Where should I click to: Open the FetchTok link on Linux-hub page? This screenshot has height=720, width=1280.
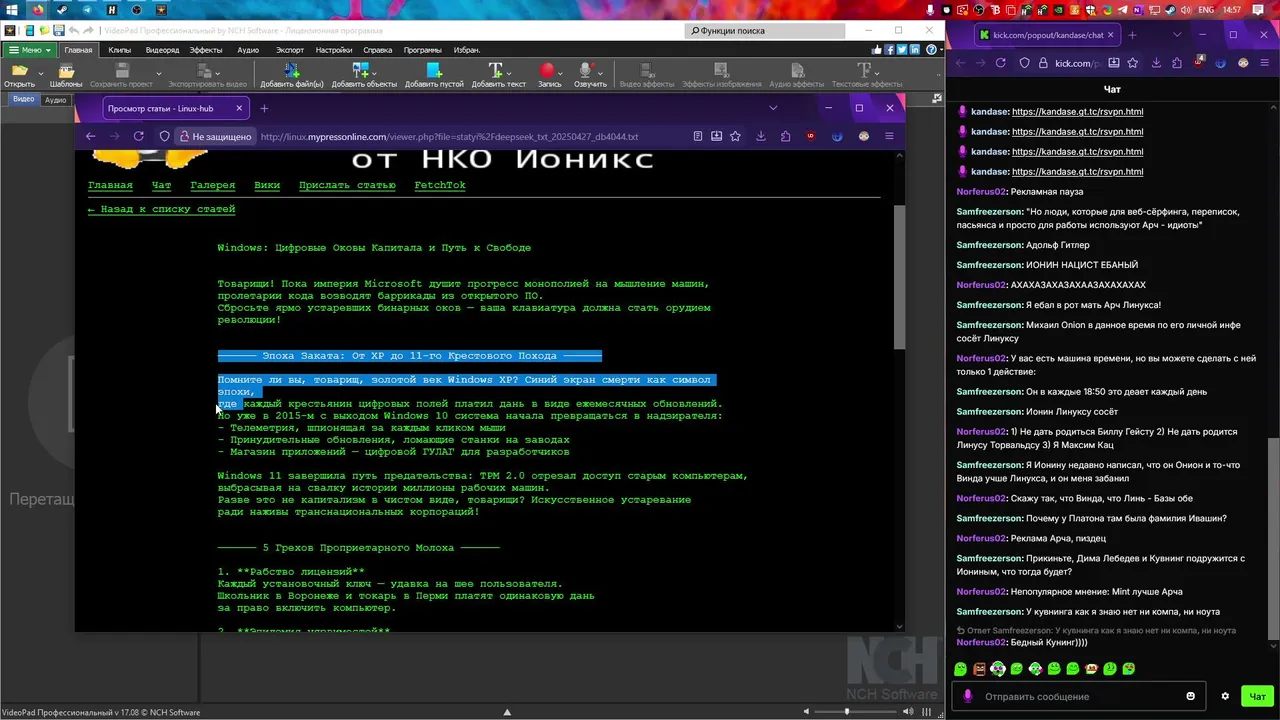440,185
